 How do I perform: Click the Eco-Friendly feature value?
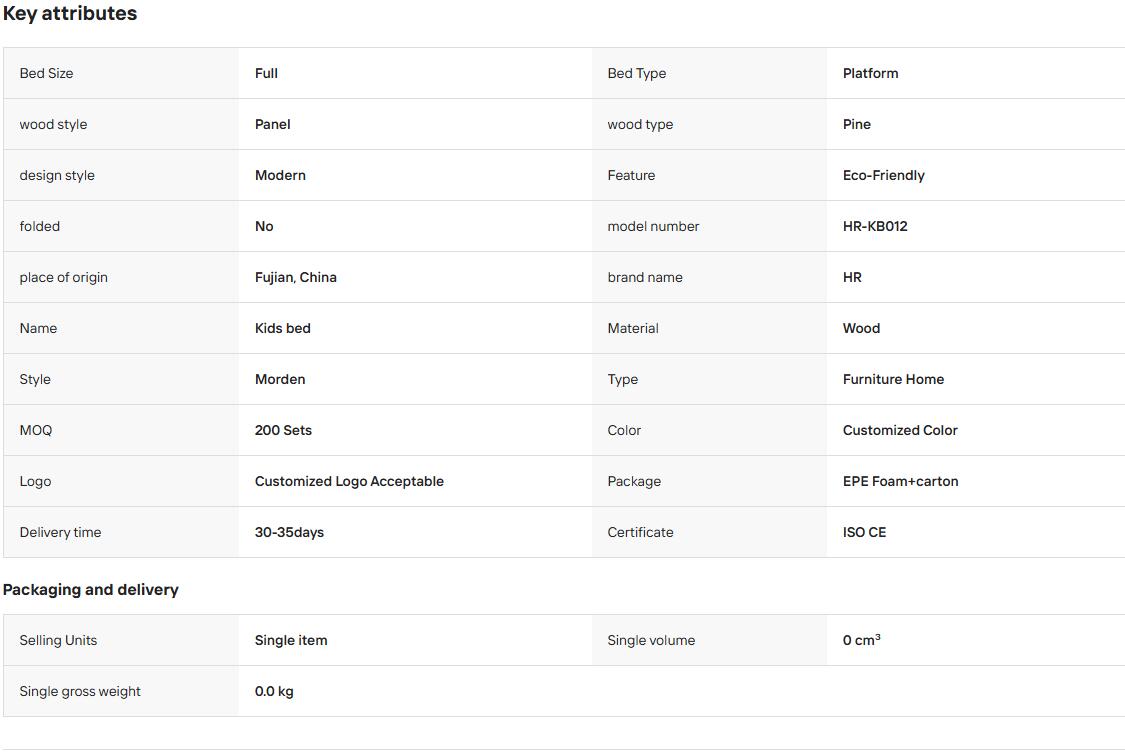click(883, 175)
